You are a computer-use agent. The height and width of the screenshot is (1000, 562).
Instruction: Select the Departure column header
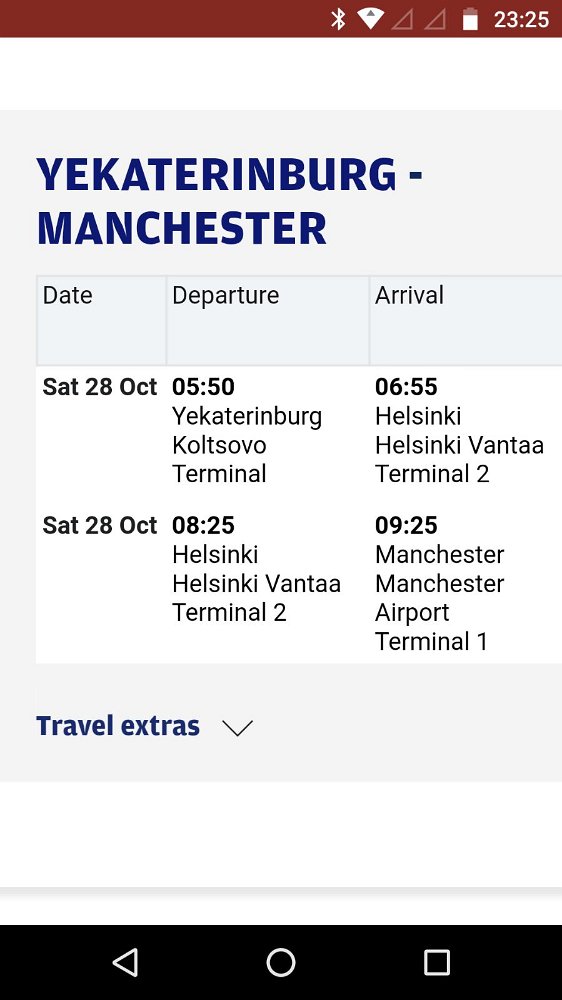coord(268,320)
